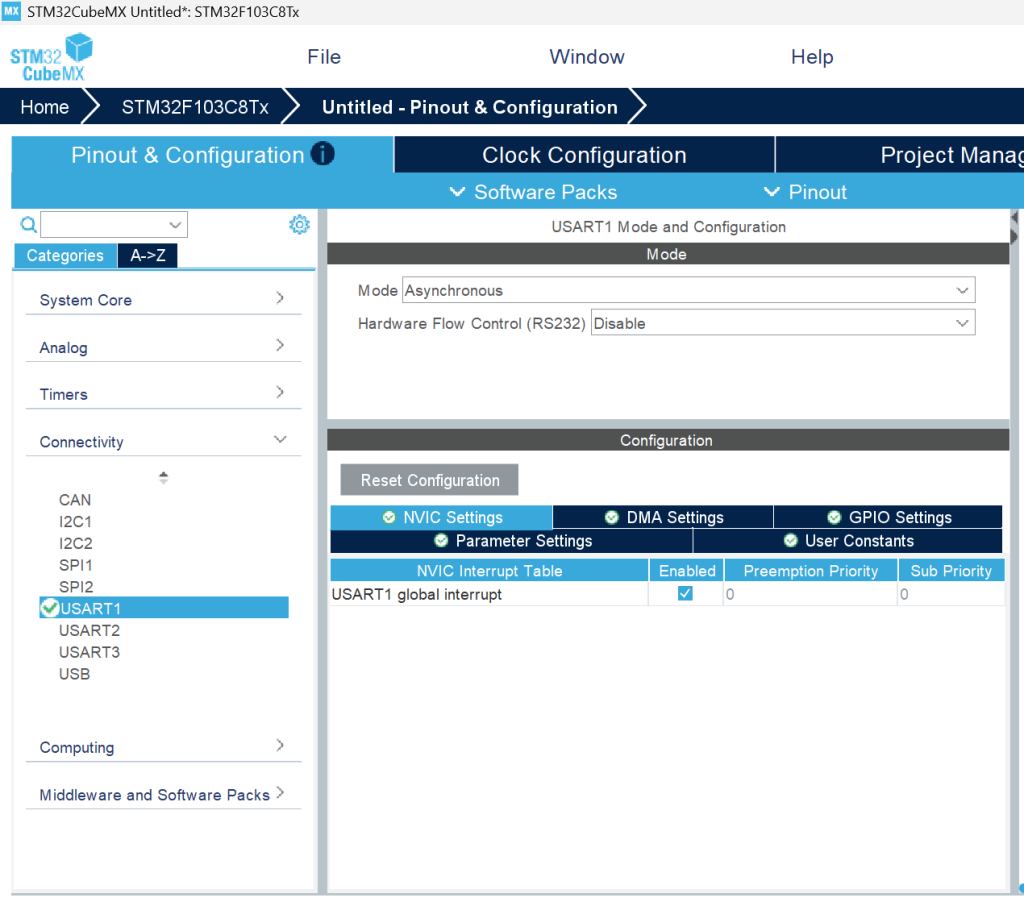
Task: Click the settings gear icon in the sidebar
Action: point(299,225)
